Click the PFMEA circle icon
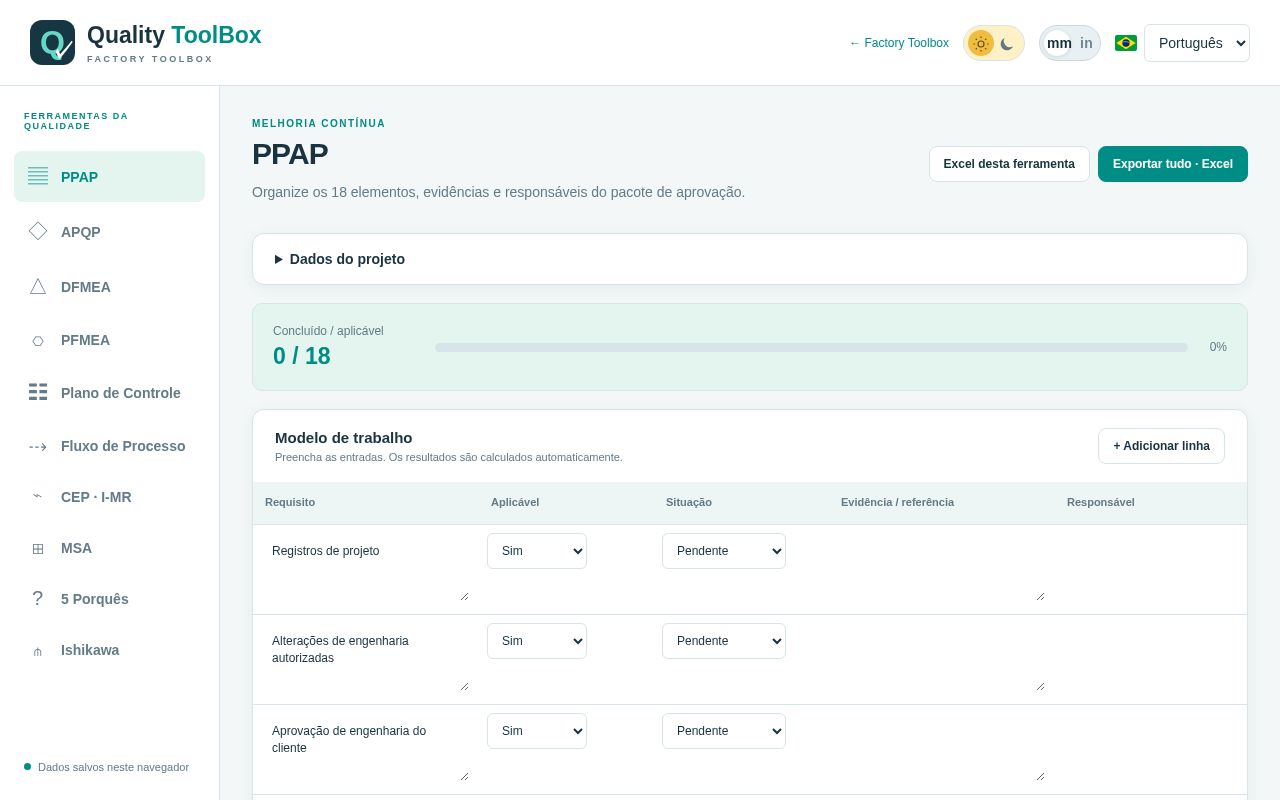This screenshot has height=800, width=1280. point(38,340)
